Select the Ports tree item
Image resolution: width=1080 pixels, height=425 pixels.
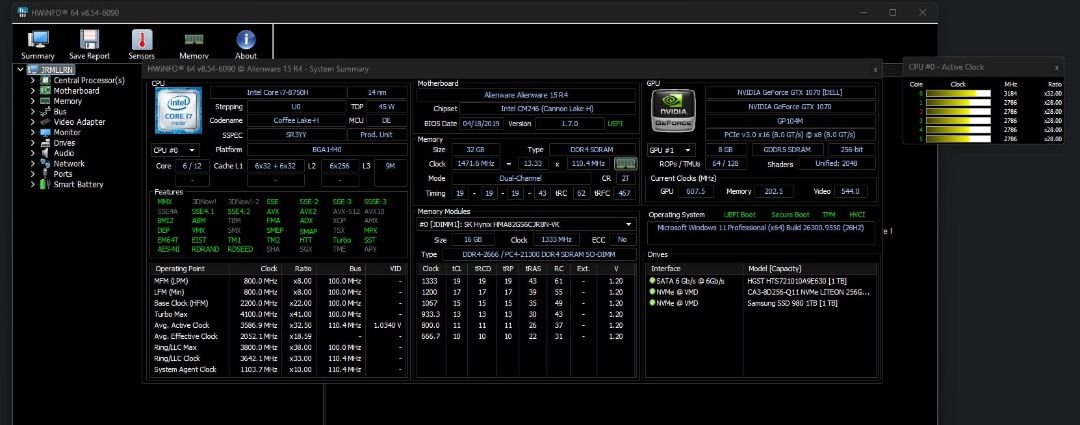63,174
